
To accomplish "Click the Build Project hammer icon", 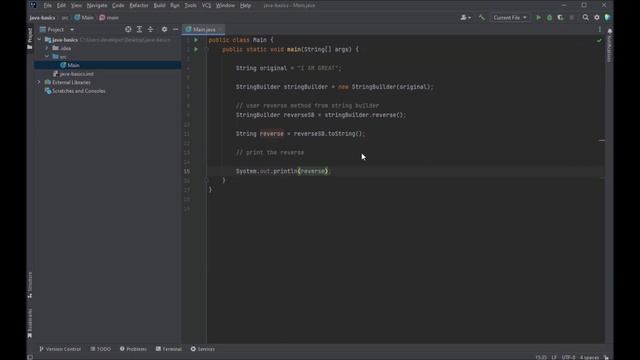I will [x=482, y=18].
